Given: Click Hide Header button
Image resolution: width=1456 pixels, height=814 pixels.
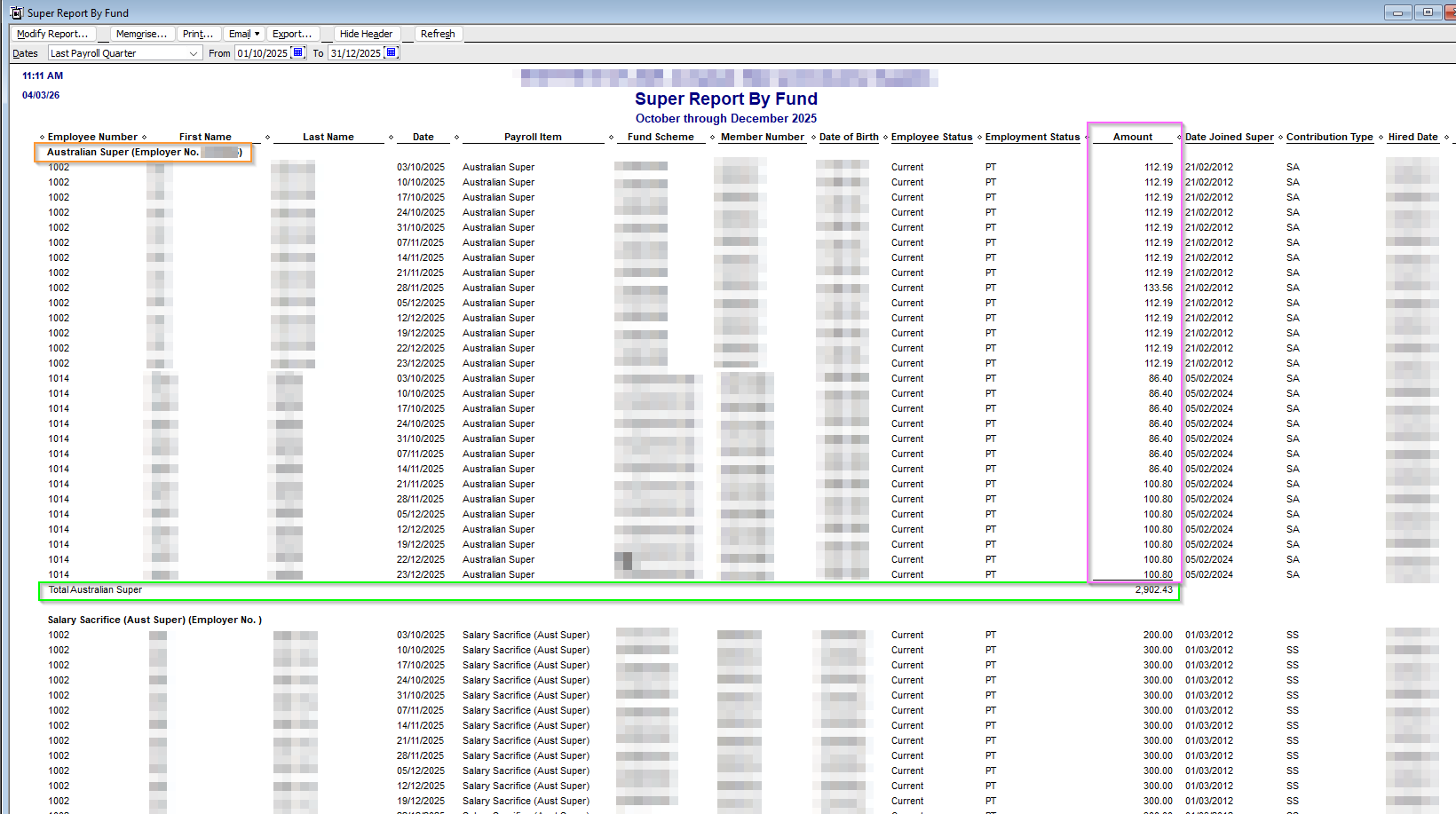Looking at the screenshot, I should point(366,34).
